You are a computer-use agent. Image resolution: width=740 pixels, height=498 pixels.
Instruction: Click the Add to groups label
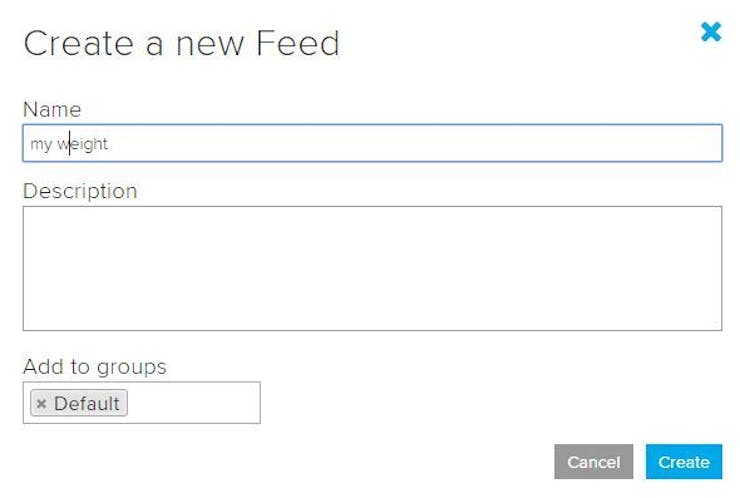pyautogui.click(x=95, y=367)
